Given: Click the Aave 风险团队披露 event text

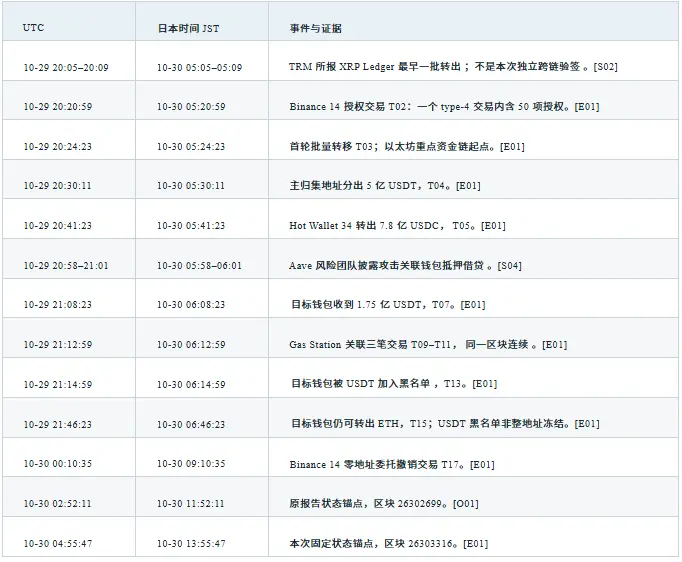Looking at the screenshot, I should coord(405,265).
